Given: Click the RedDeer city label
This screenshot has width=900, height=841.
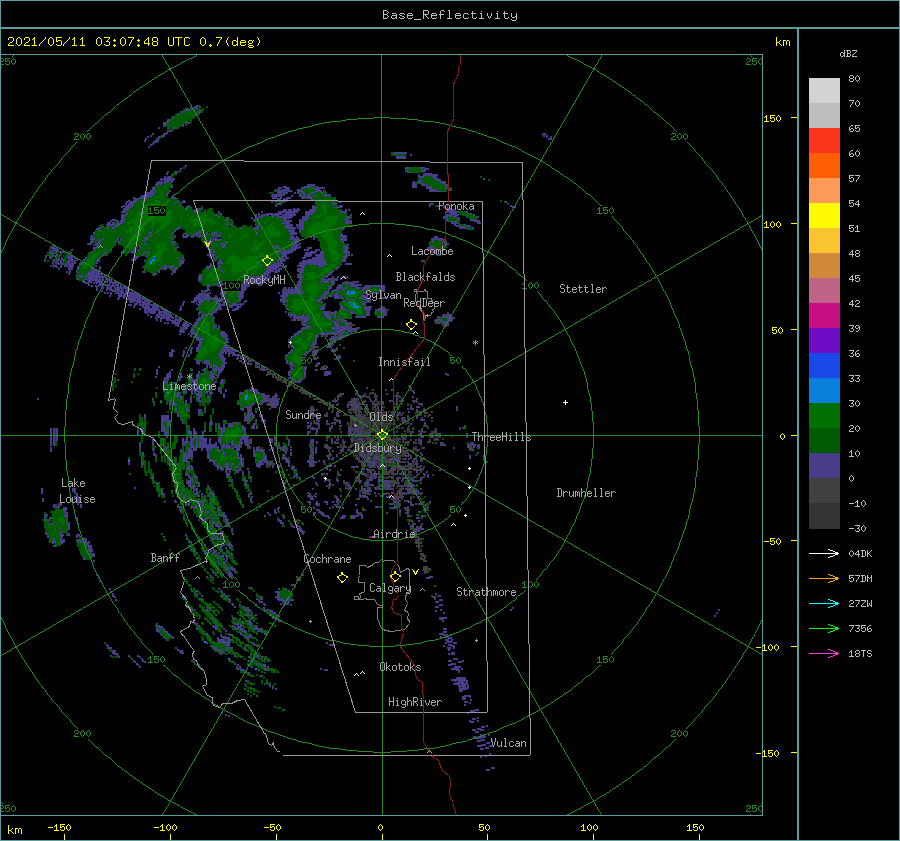Looking at the screenshot, I should [x=424, y=303].
